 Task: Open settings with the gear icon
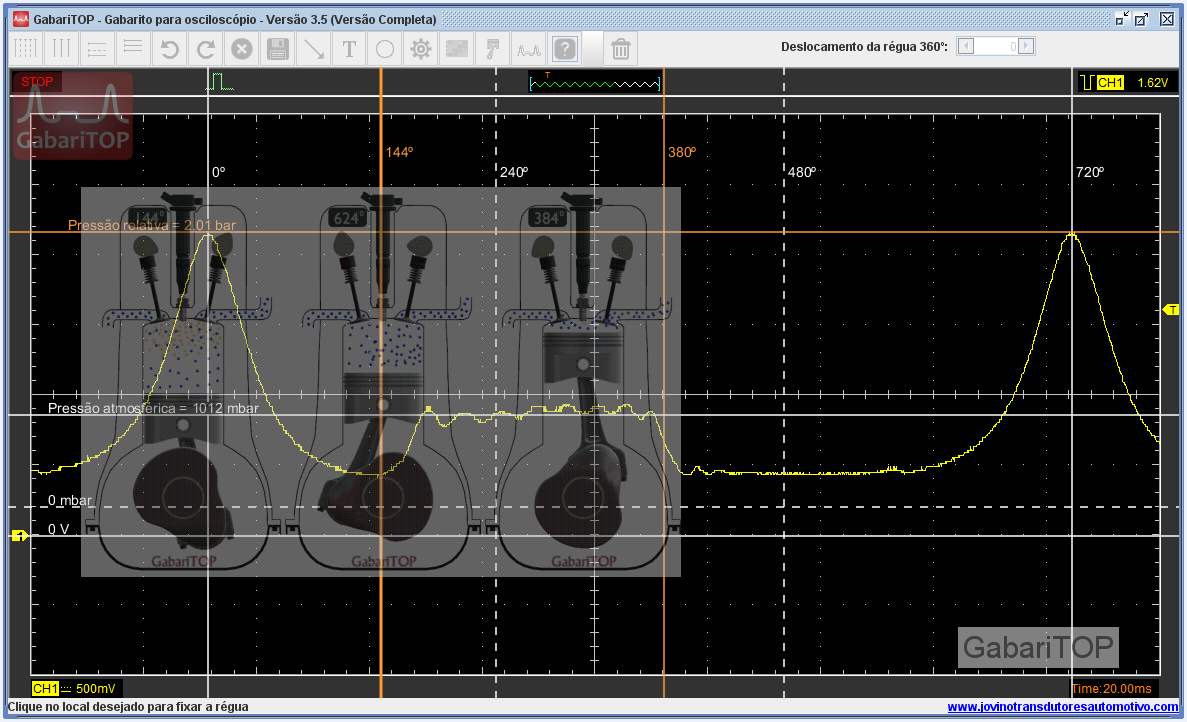tap(421, 49)
